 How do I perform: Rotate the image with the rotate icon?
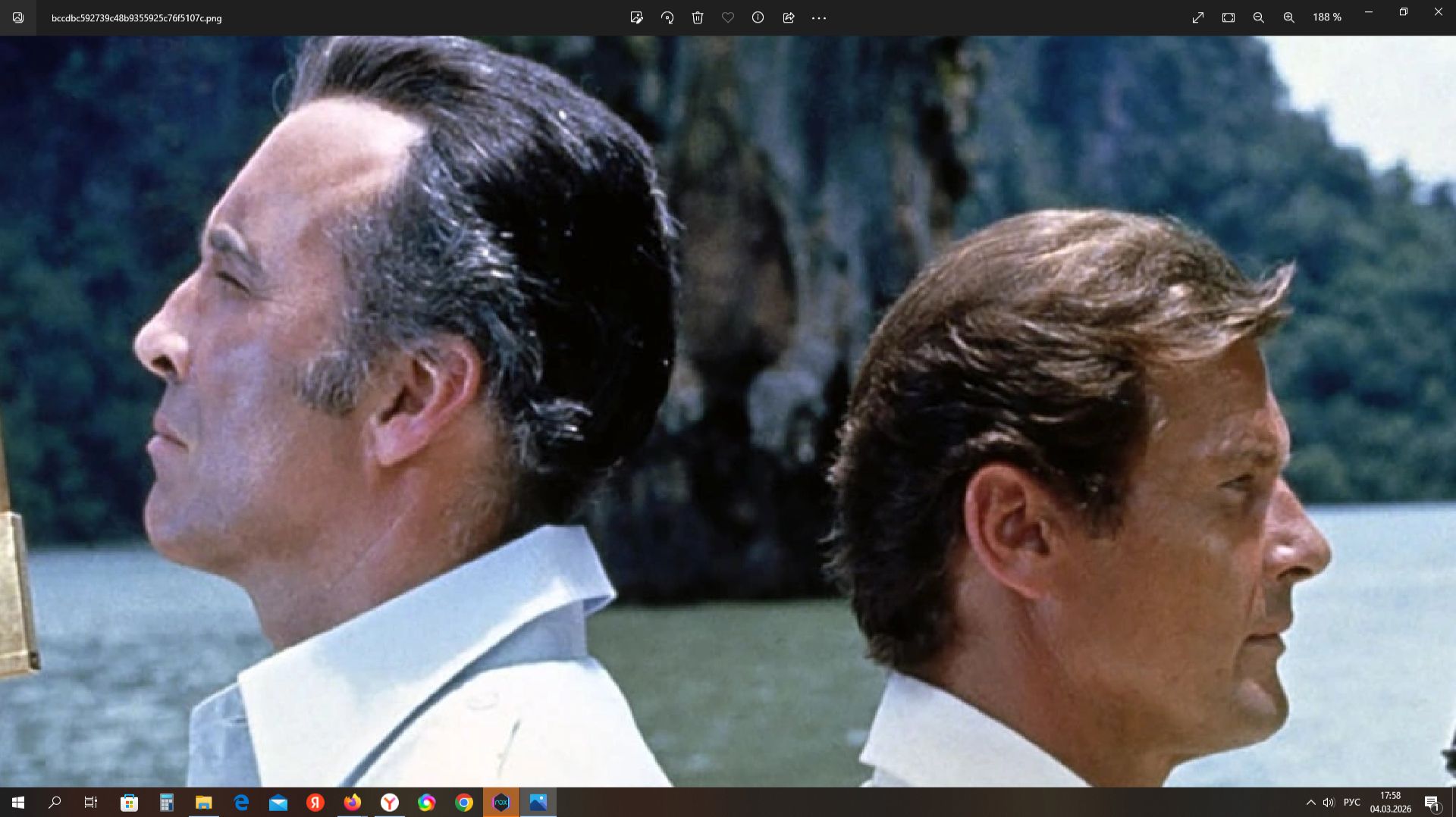pyautogui.click(x=667, y=17)
